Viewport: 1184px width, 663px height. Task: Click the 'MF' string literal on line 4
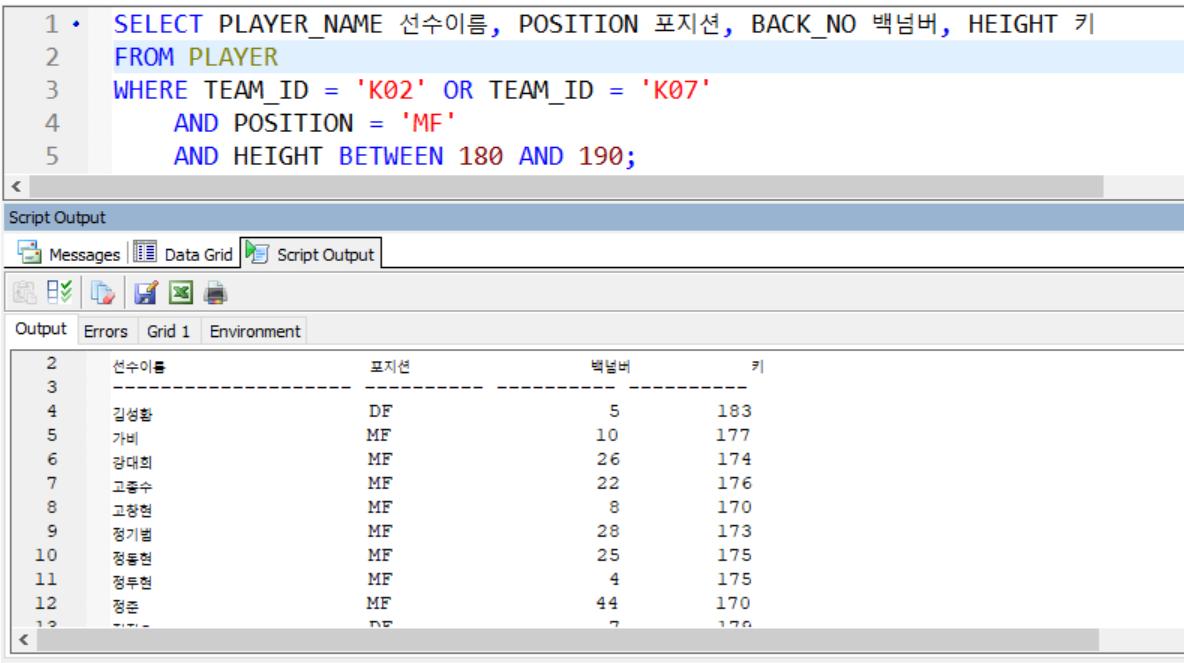(x=427, y=123)
